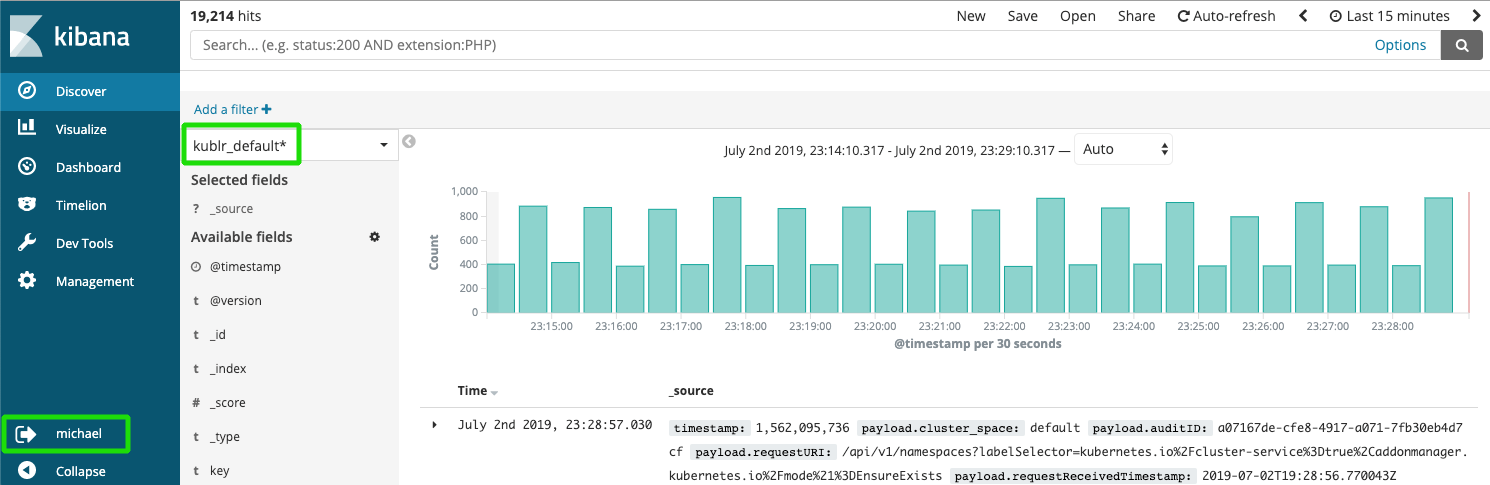Image resolution: width=1490 pixels, height=485 pixels.
Task: Open the Dashboard gauge icon
Action: click(x=28, y=167)
